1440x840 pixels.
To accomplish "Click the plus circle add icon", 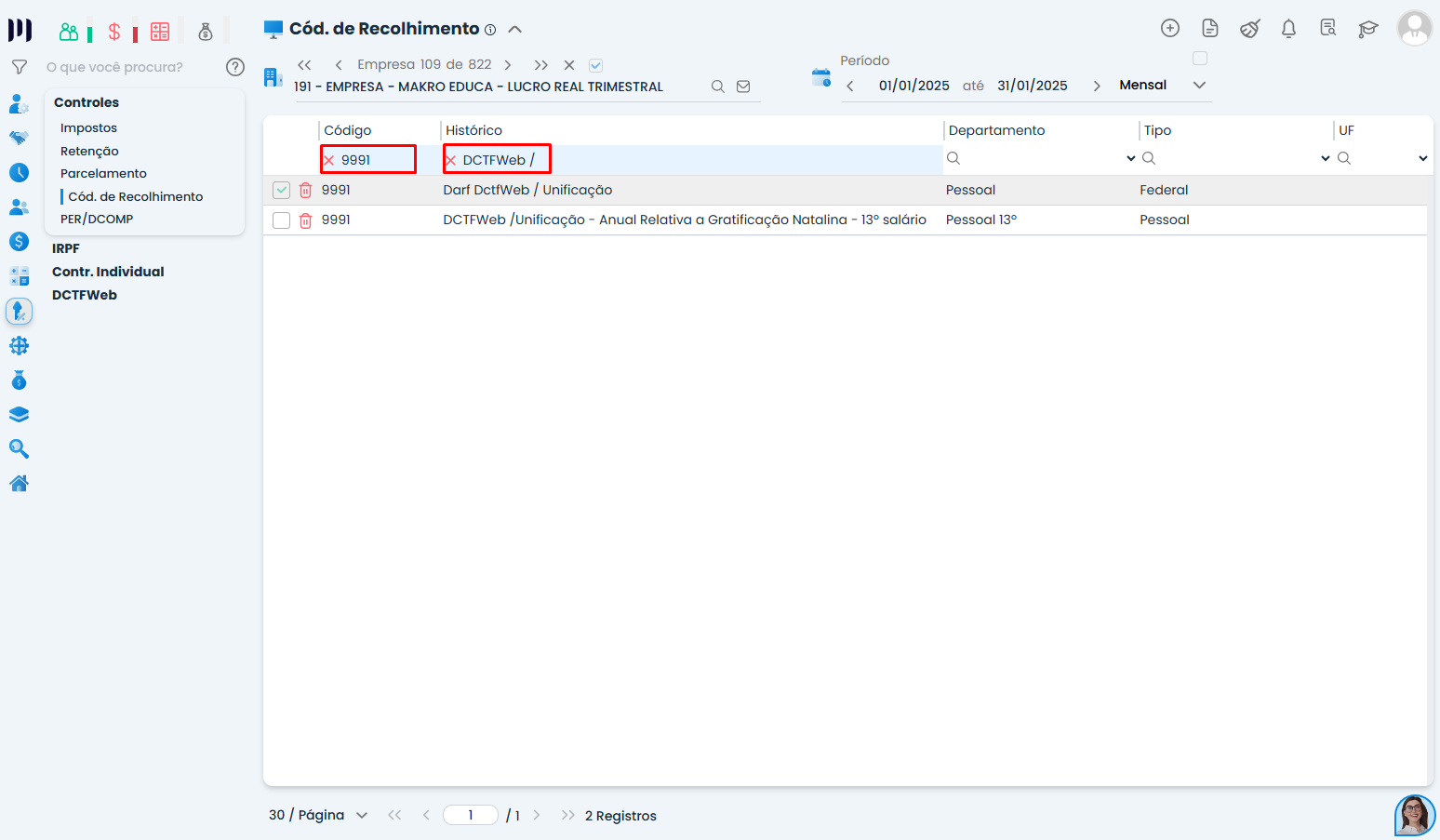I will [x=1170, y=29].
